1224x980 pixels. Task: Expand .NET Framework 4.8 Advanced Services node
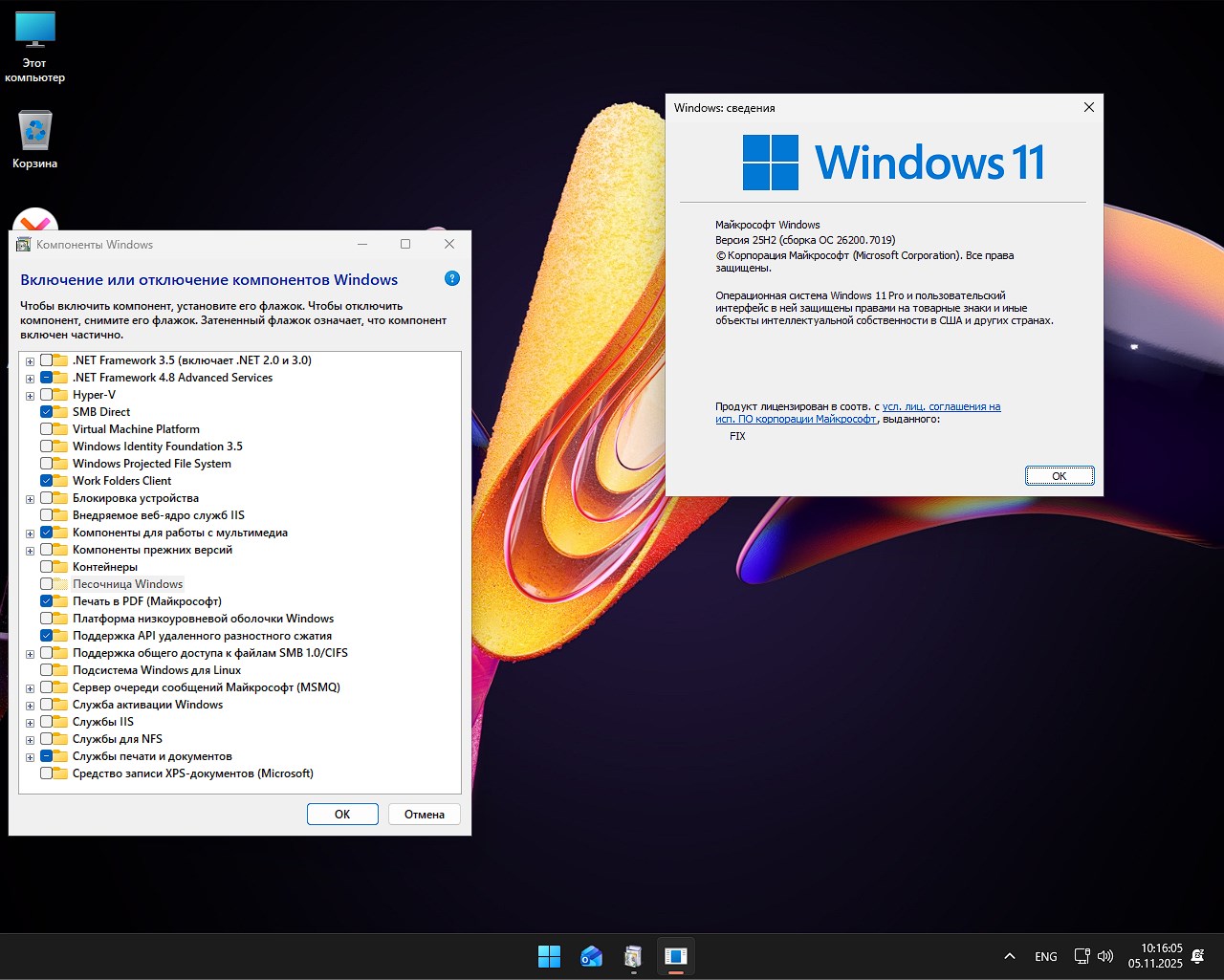click(x=31, y=379)
